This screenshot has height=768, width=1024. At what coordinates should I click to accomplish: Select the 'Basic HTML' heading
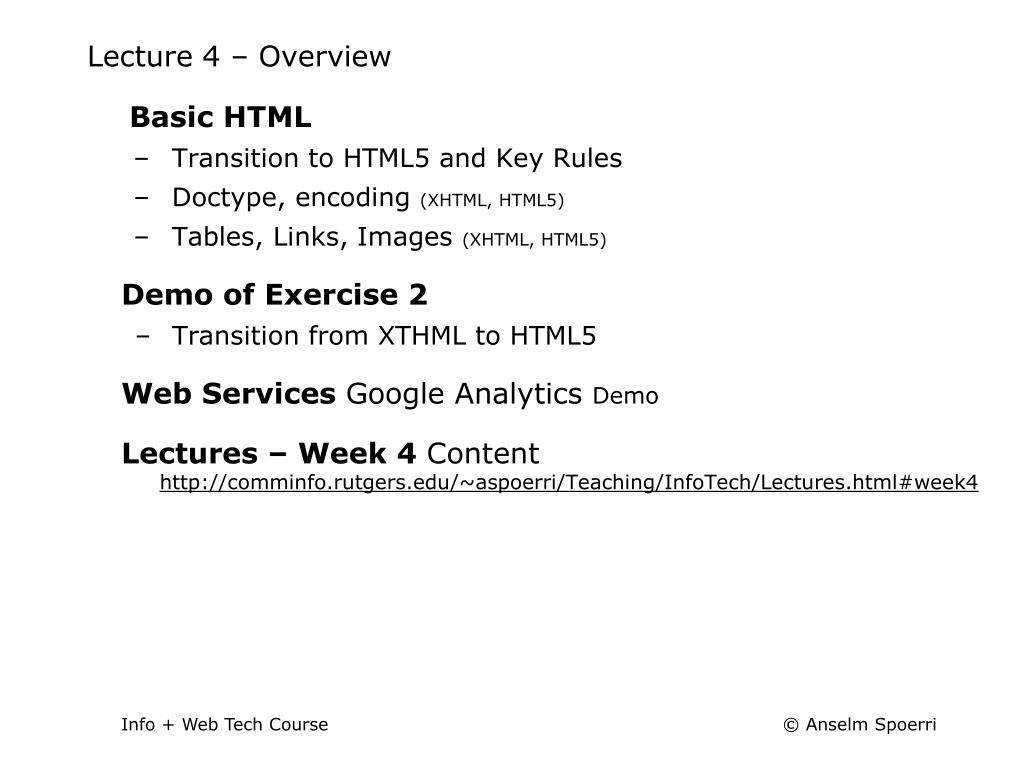point(221,118)
